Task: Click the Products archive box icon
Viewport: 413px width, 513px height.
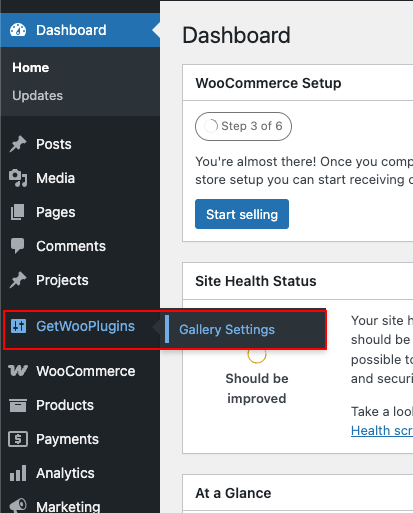Action: click(18, 405)
